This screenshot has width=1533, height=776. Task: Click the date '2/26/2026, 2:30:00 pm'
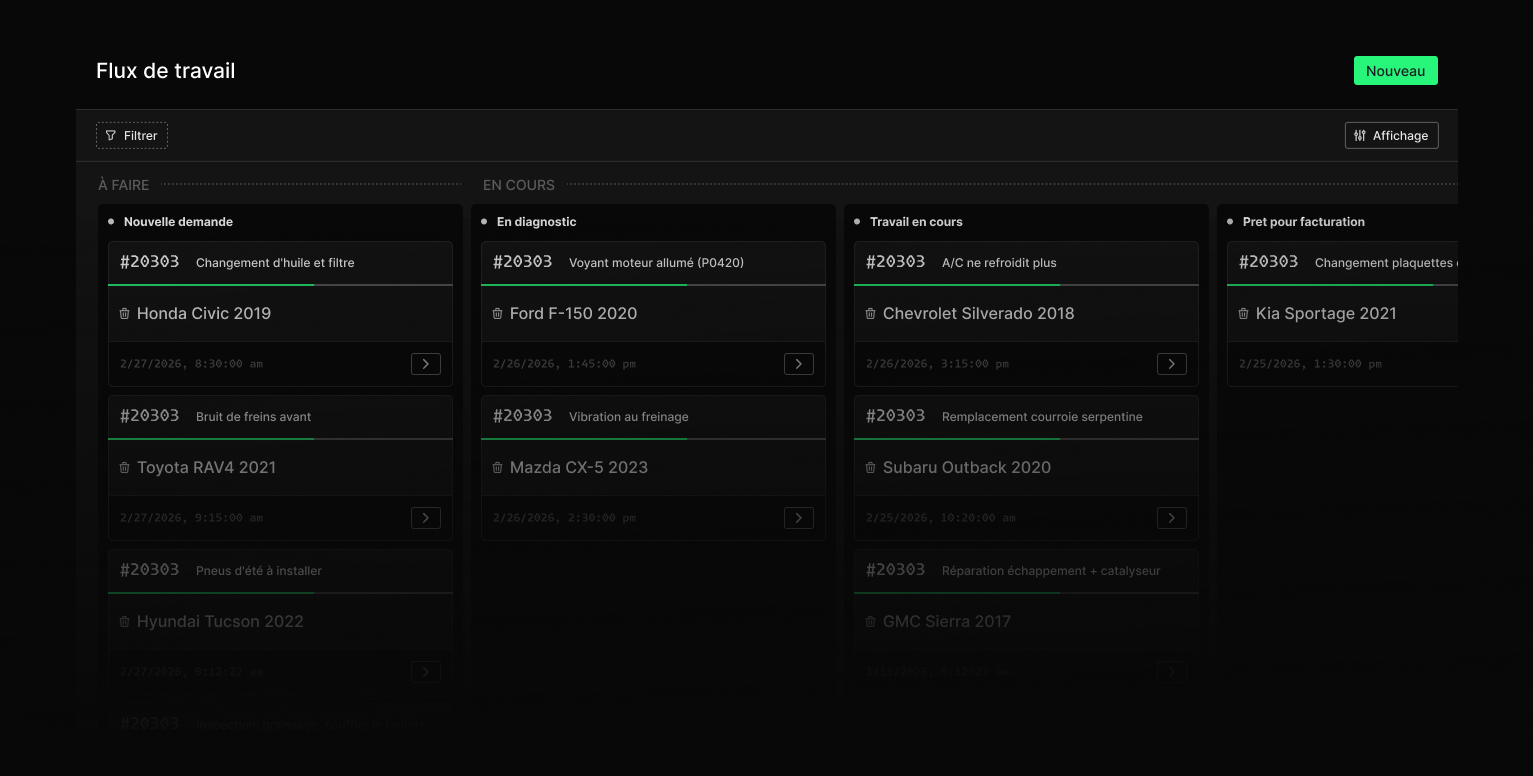[564, 518]
